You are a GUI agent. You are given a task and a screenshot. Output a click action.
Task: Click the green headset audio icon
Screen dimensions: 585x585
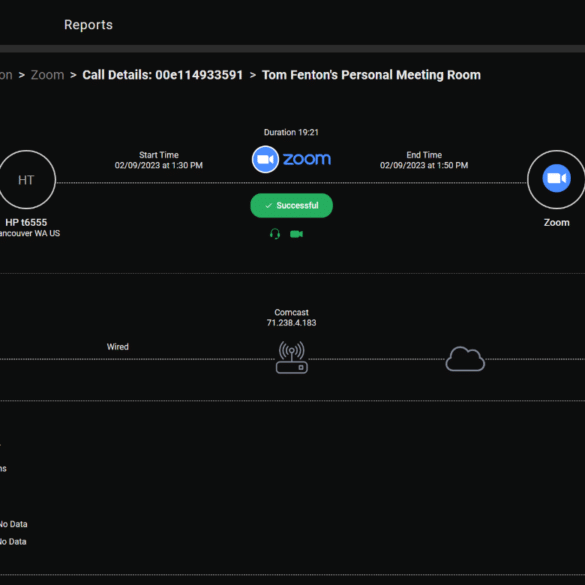coord(275,234)
